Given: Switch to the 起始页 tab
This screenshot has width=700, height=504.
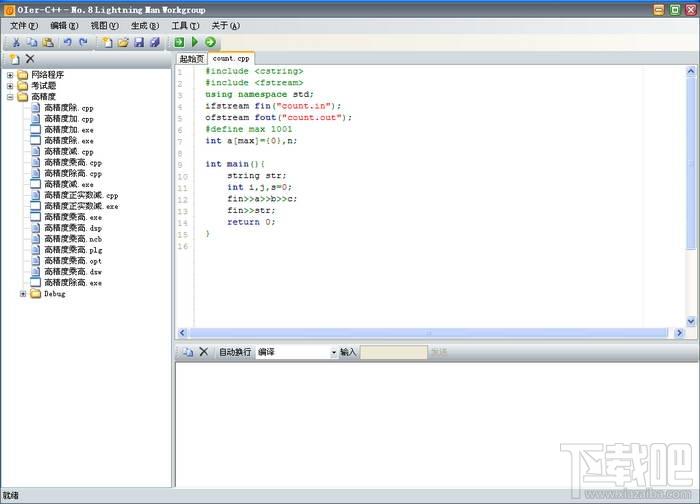Looking at the screenshot, I should coord(192,59).
